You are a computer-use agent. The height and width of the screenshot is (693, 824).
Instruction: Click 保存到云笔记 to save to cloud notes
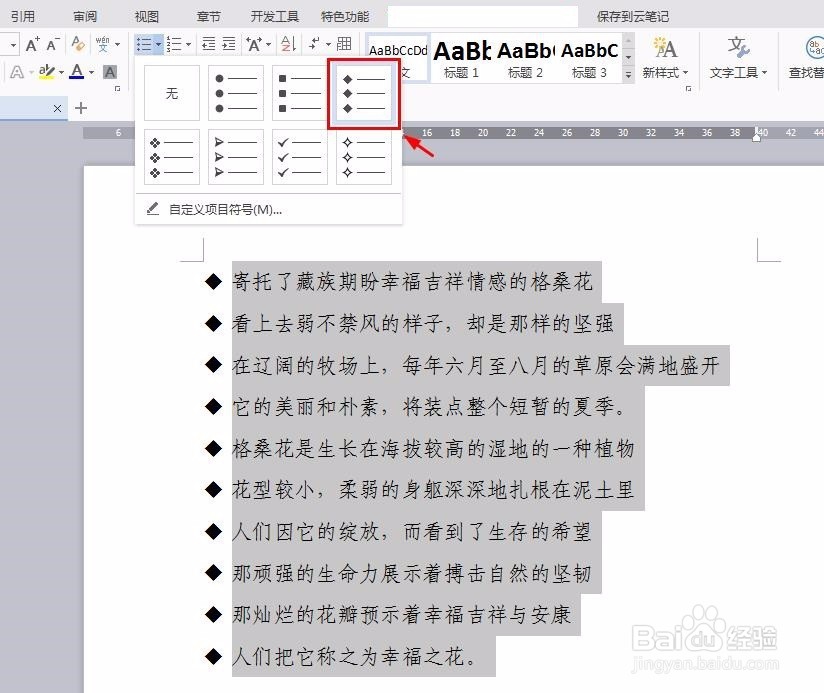click(633, 15)
